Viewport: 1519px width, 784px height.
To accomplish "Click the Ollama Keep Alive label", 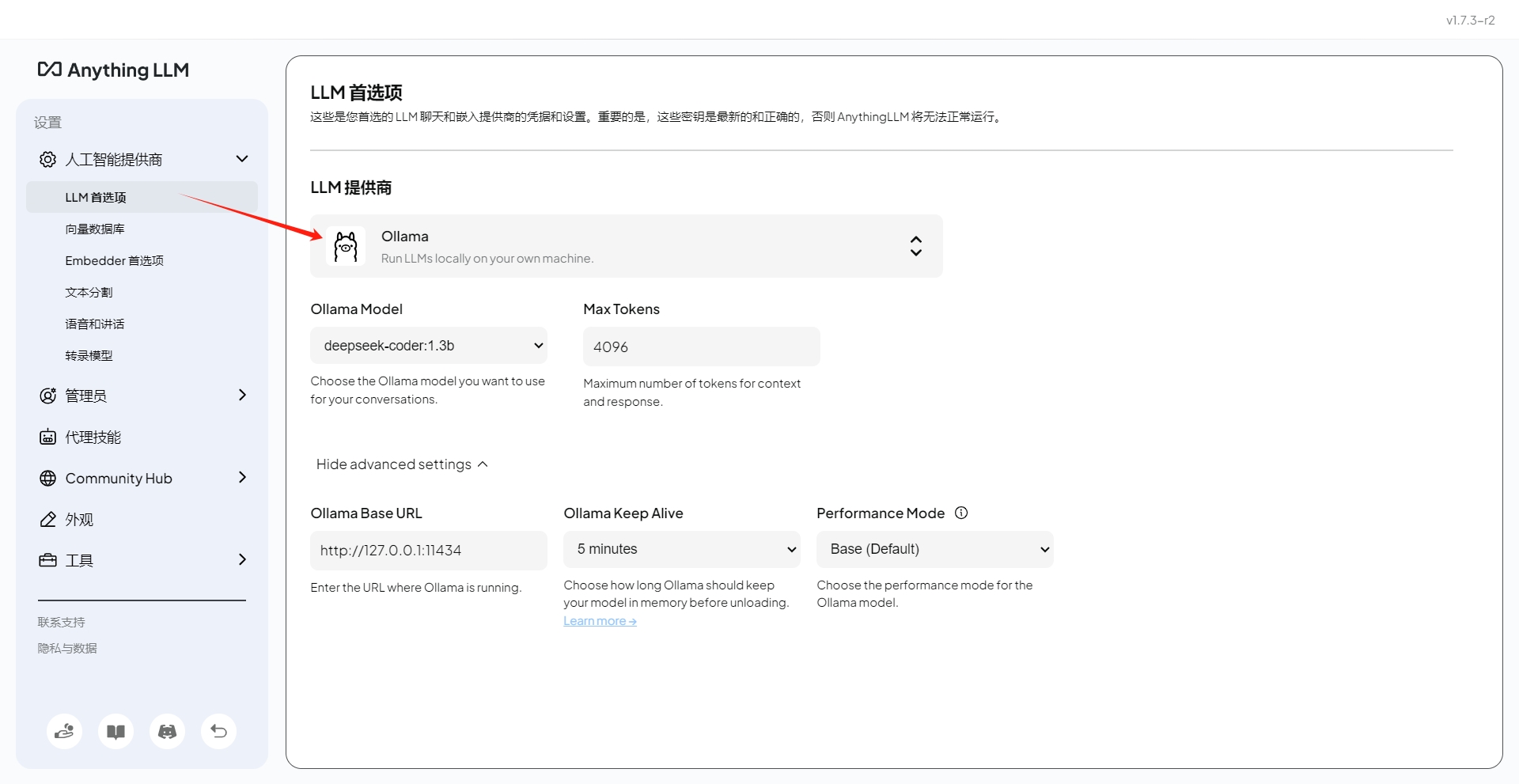I will pyautogui.click(x=623, y=513).
